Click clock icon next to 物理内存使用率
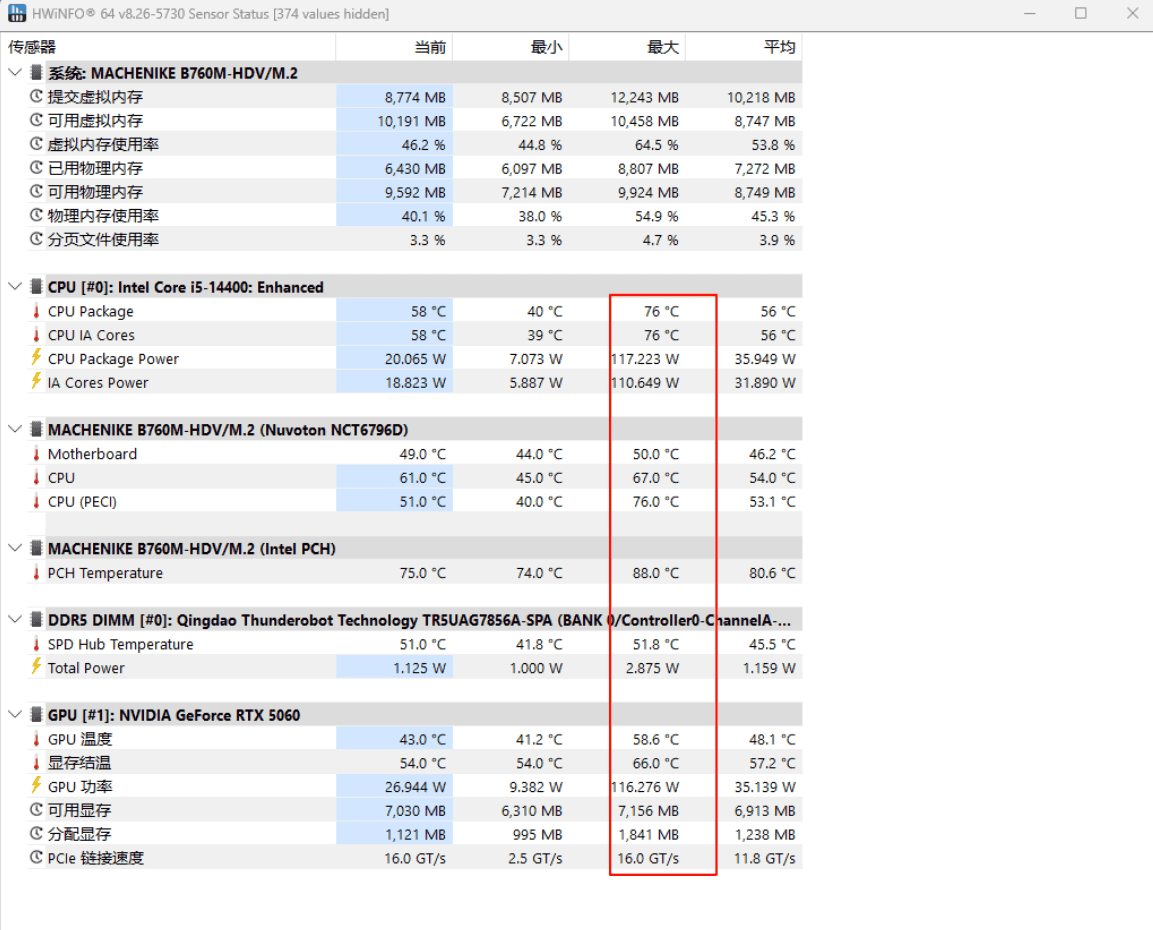 [x=36, y=215]
